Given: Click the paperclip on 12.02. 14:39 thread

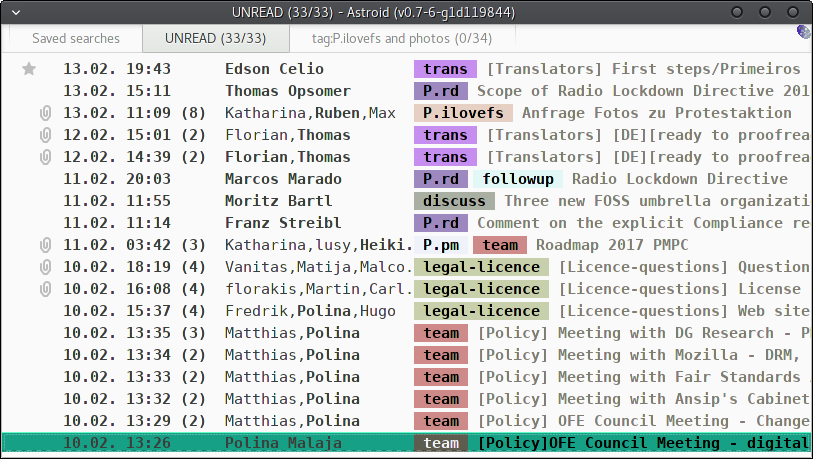Looking at the screenshot, I should pos(44,157).
